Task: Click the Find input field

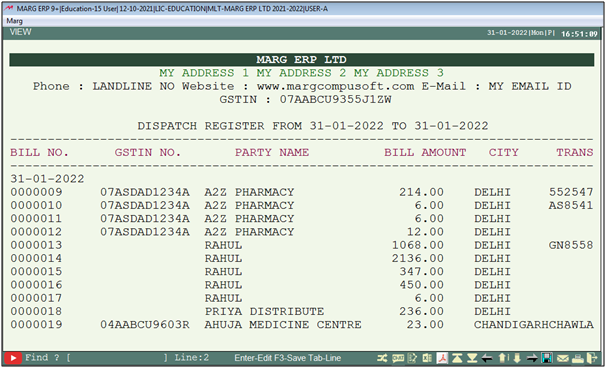Action: [117, 358]
